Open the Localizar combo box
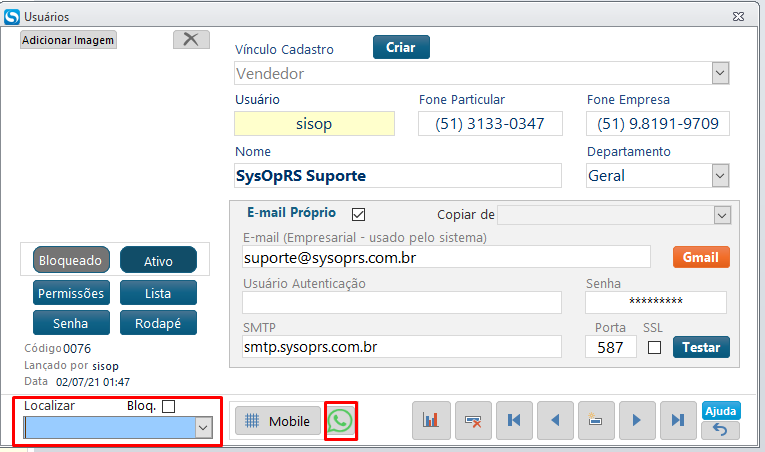765x452 pixels. (x=203, y=428)
